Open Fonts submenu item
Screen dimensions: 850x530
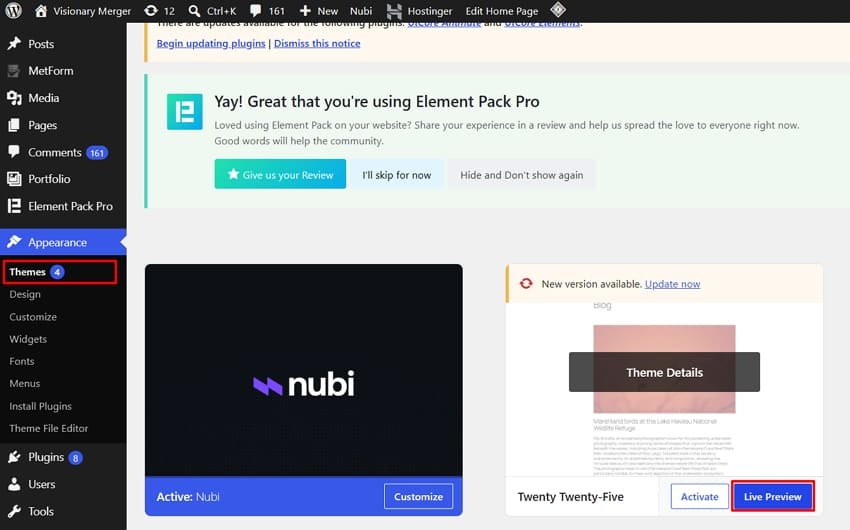[22, 361]
